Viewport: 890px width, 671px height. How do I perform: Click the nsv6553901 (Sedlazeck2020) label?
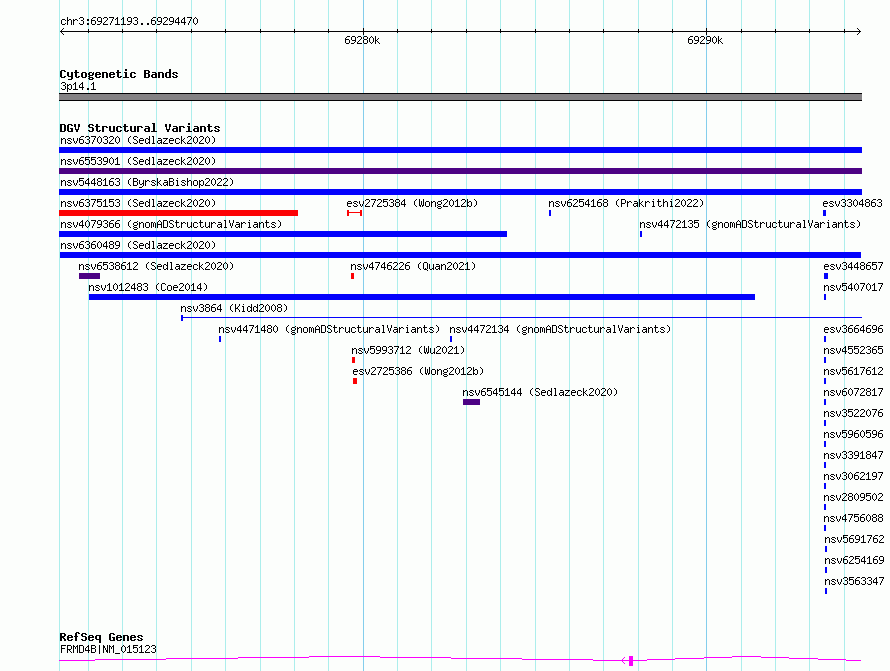[138, 161]
